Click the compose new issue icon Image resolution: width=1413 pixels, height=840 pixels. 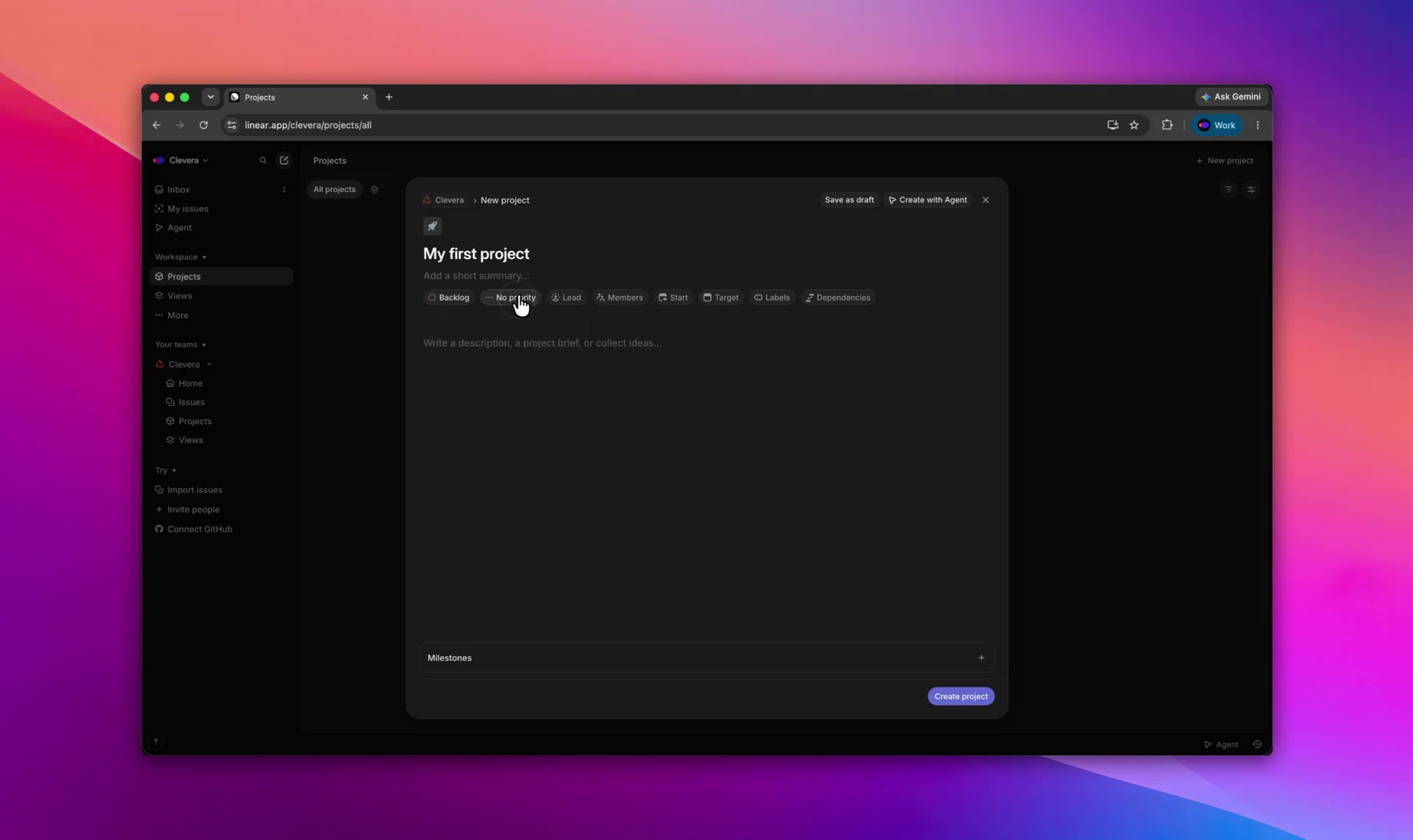[284, 160]
